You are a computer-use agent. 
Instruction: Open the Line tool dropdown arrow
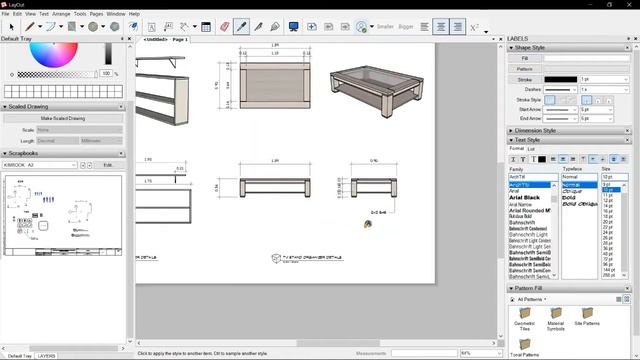click(x=40, y=27)
